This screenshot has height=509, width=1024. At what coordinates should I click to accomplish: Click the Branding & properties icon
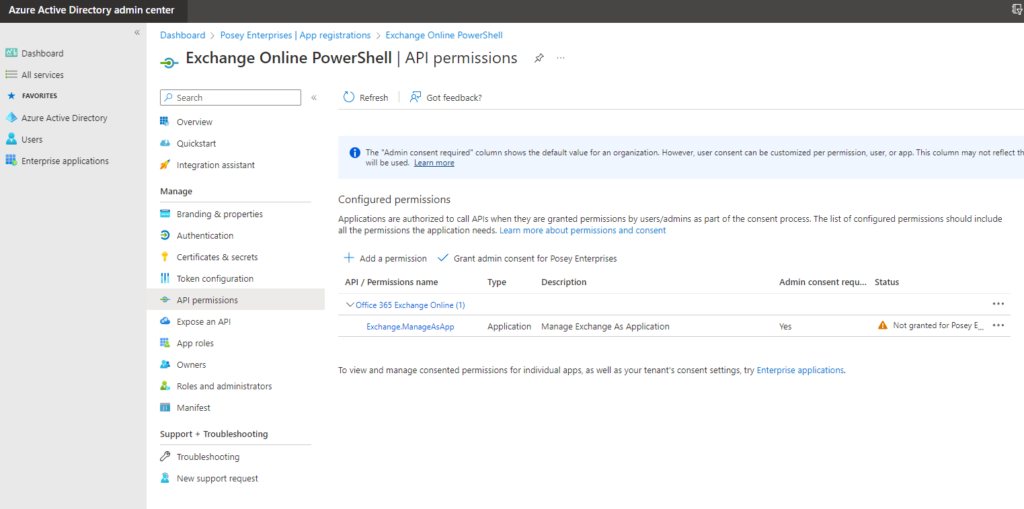(165, 214)
